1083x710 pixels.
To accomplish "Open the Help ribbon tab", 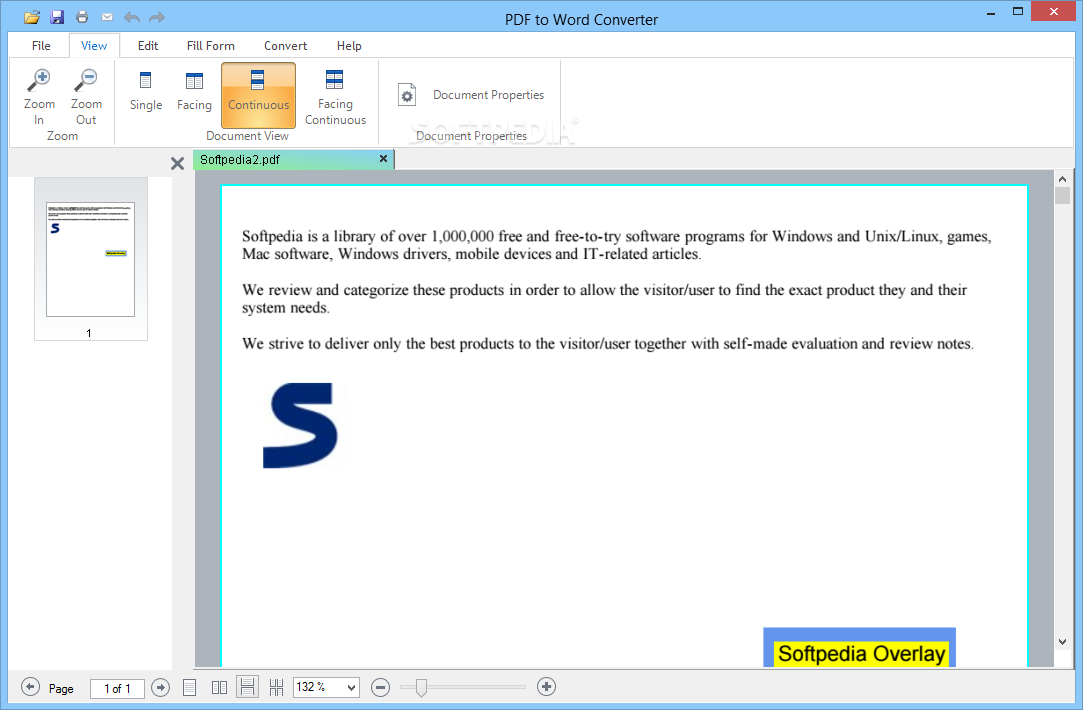I will pos(349,46).
